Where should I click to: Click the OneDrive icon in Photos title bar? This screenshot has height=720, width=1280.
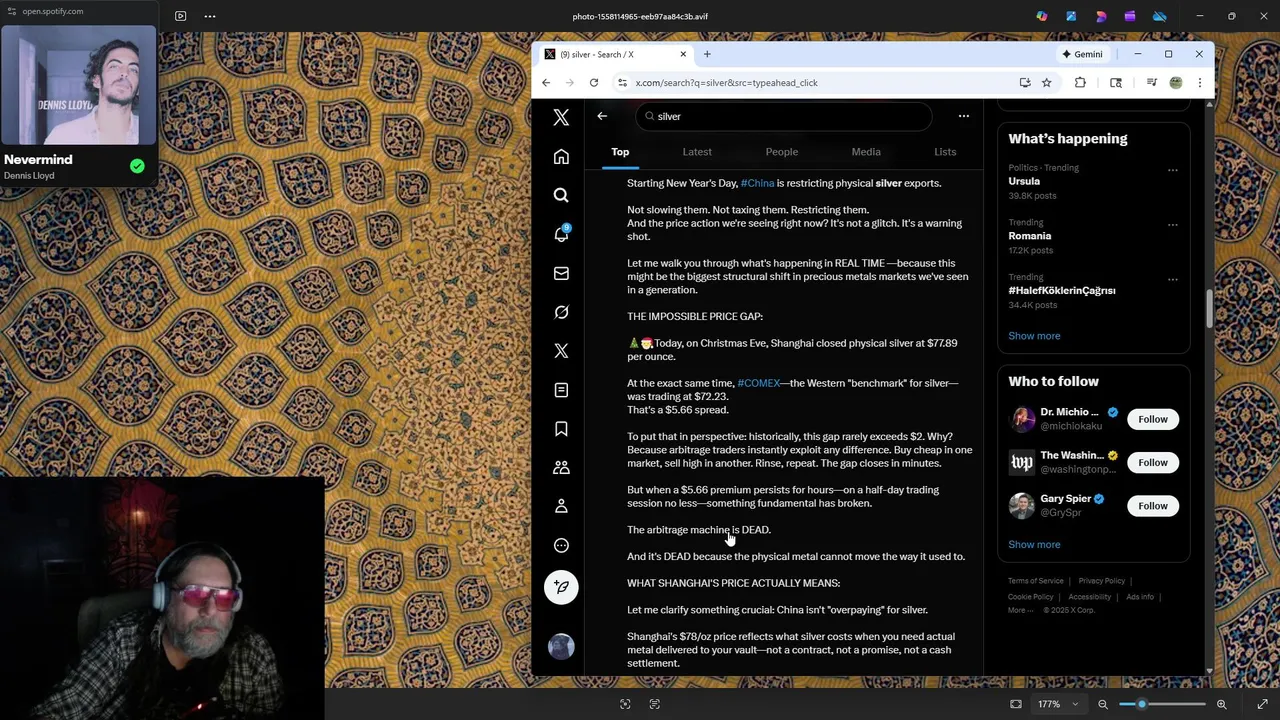[1159, 16]
